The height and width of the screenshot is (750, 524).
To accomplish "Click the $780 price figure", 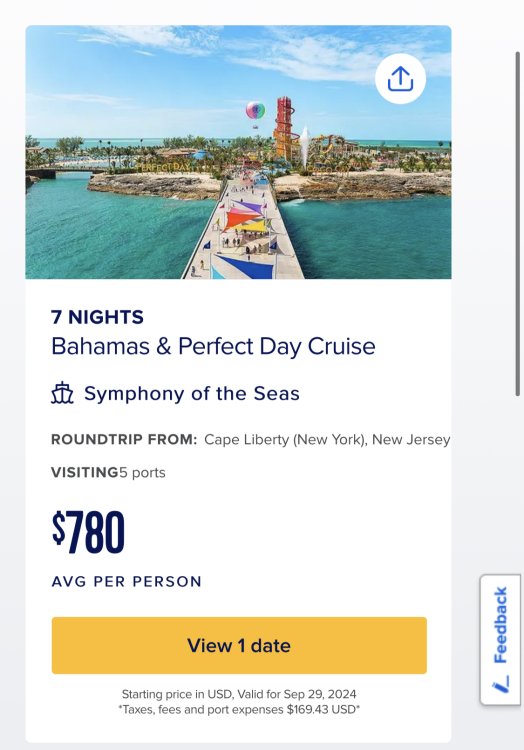I will coord(88,532).
